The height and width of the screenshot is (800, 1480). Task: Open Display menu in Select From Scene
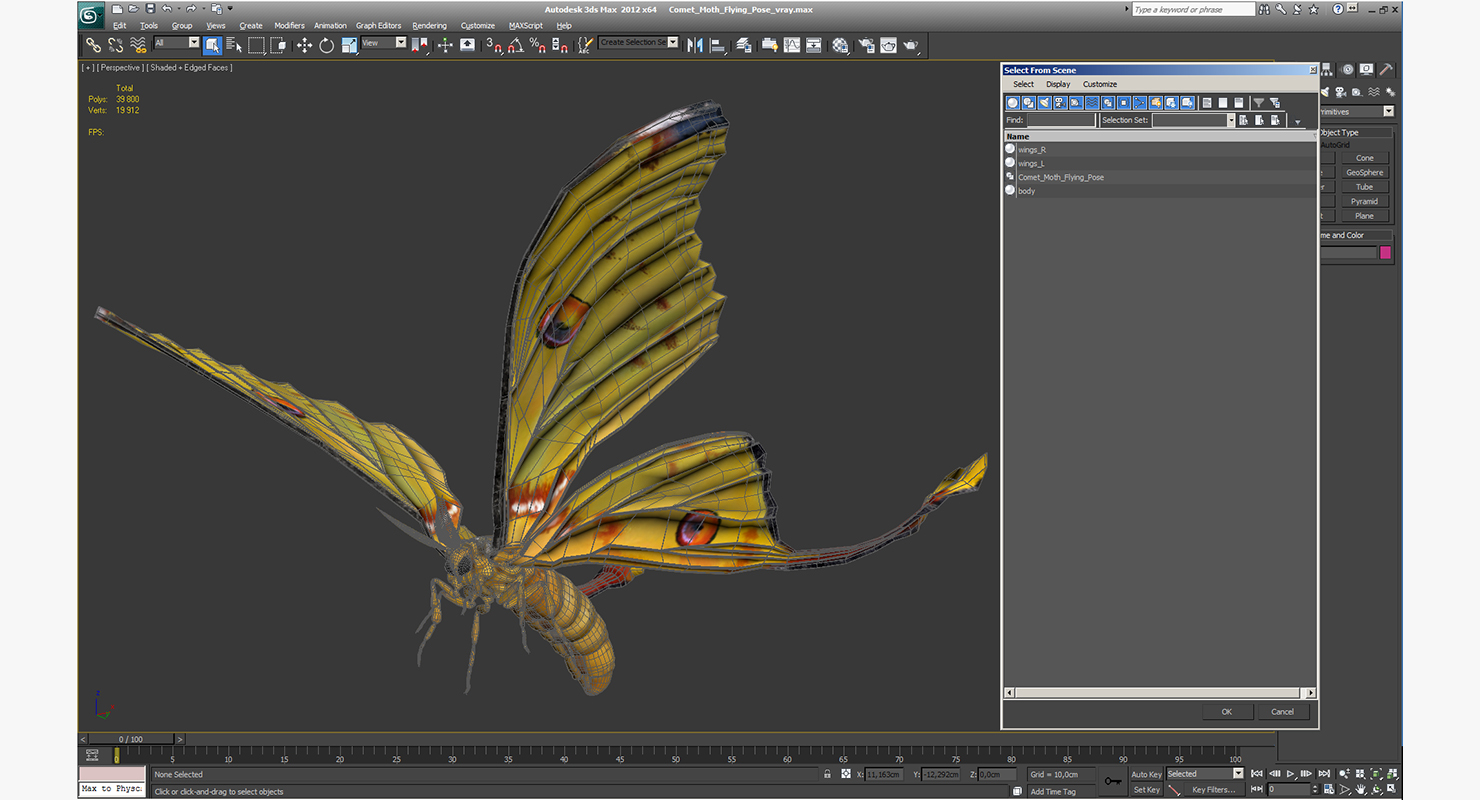[1058, 84]
